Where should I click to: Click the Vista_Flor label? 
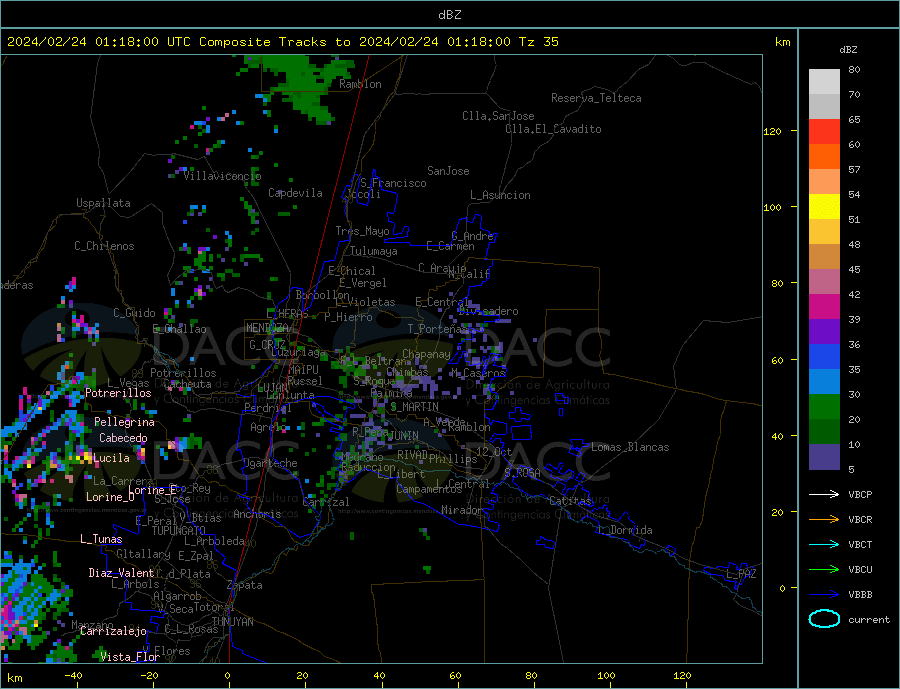130,657
